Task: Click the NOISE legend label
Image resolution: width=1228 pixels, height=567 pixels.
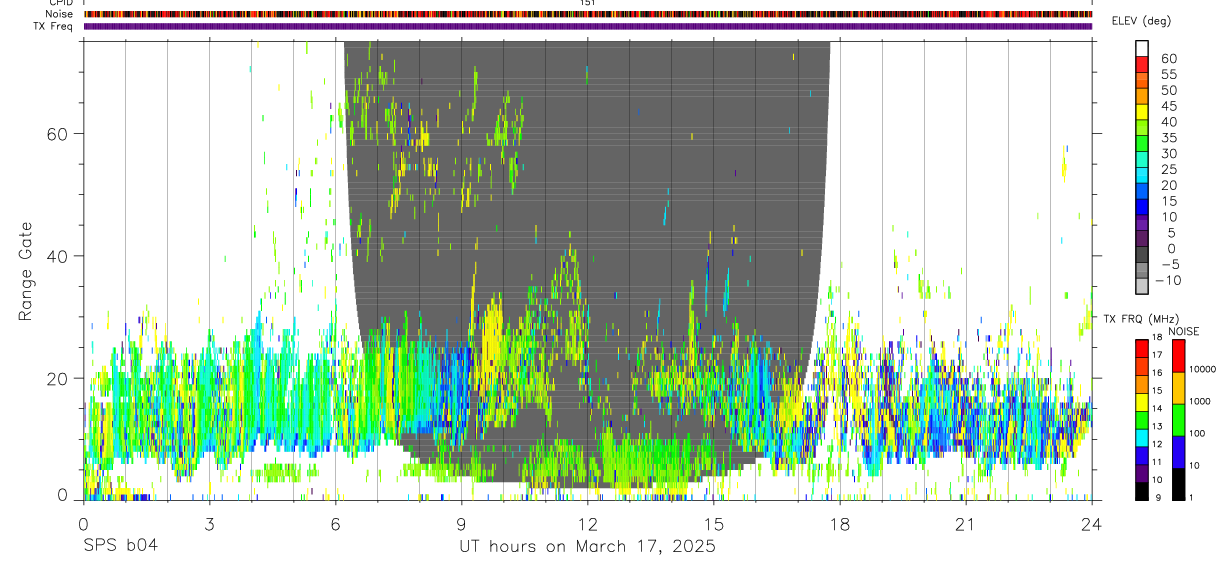Action: (1181, 331)
